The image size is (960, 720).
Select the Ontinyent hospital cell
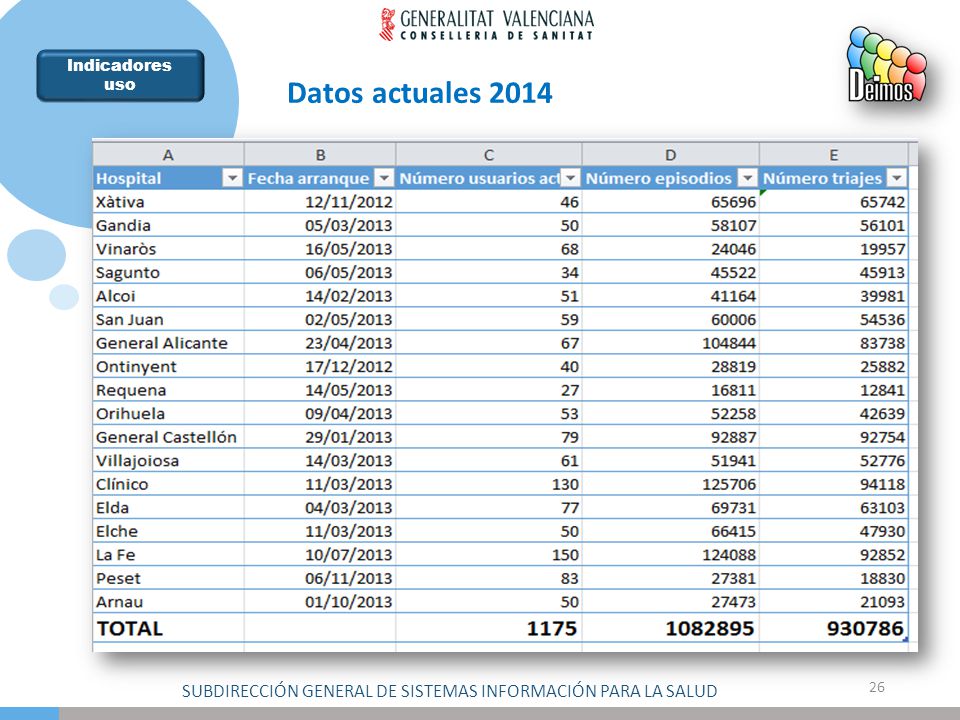pos(168,366)
